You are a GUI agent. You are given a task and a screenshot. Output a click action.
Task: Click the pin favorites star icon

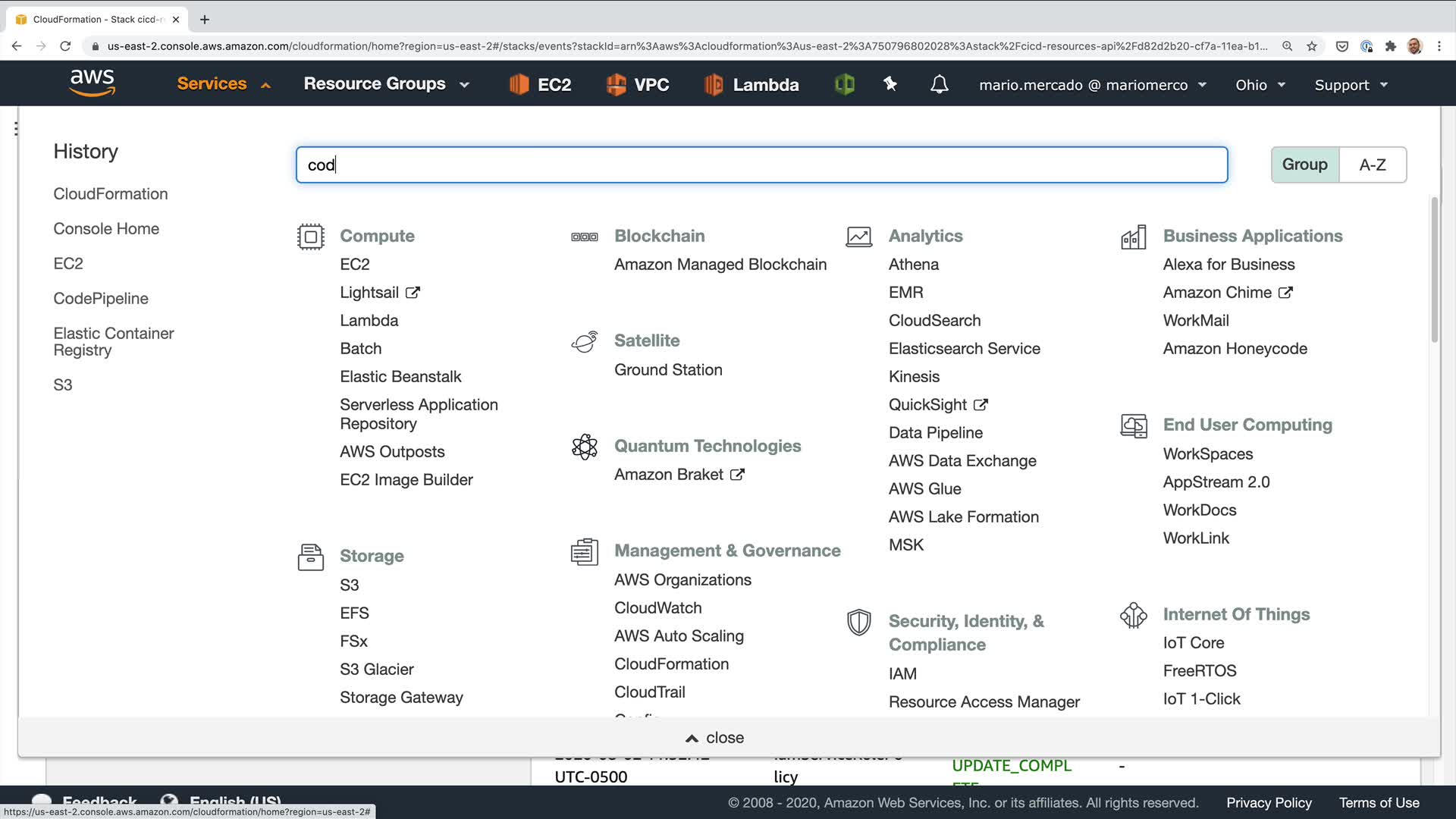point(890,84)
